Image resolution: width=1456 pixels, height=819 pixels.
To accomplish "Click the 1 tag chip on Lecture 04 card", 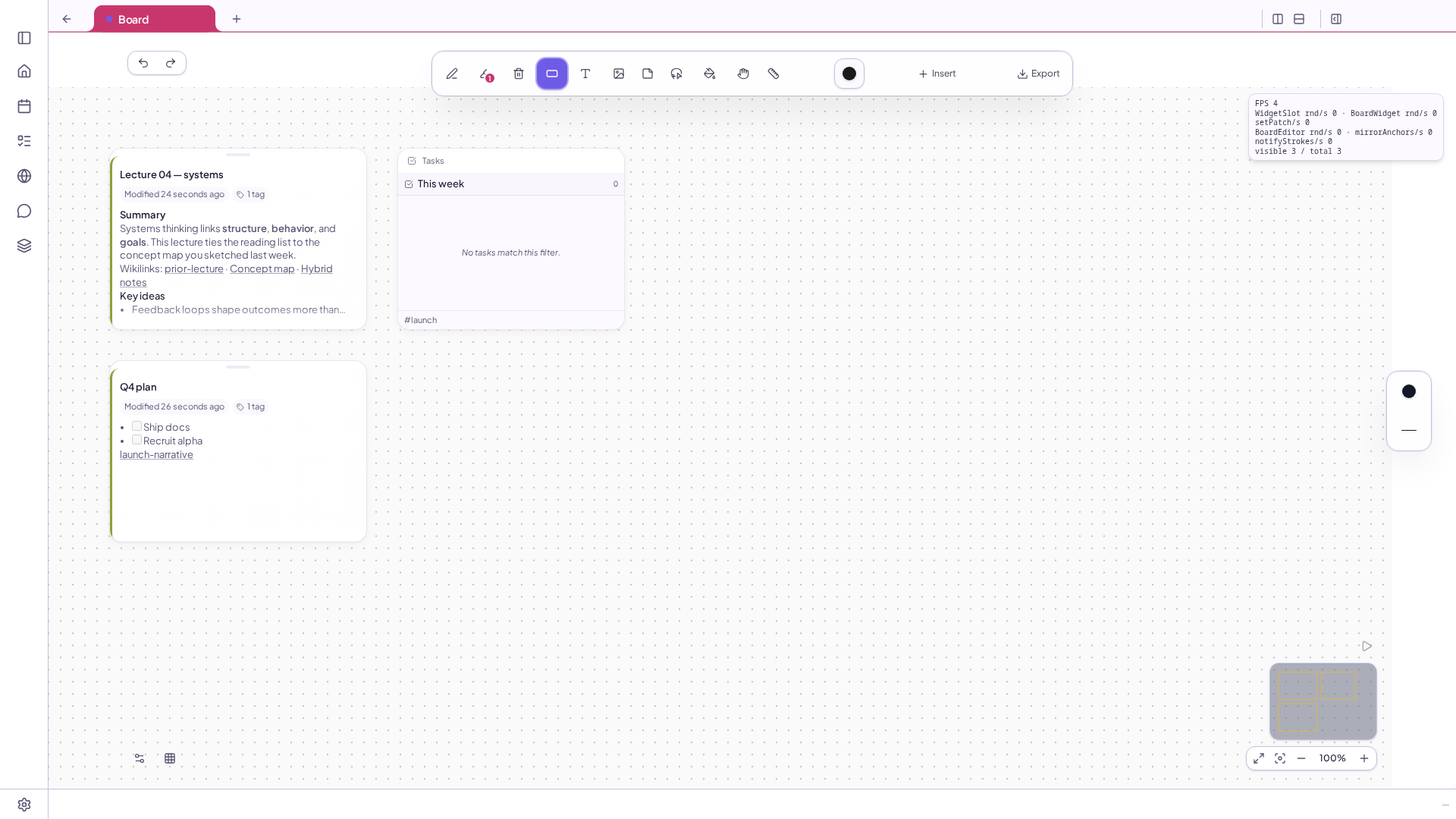I will coord(251,194).
